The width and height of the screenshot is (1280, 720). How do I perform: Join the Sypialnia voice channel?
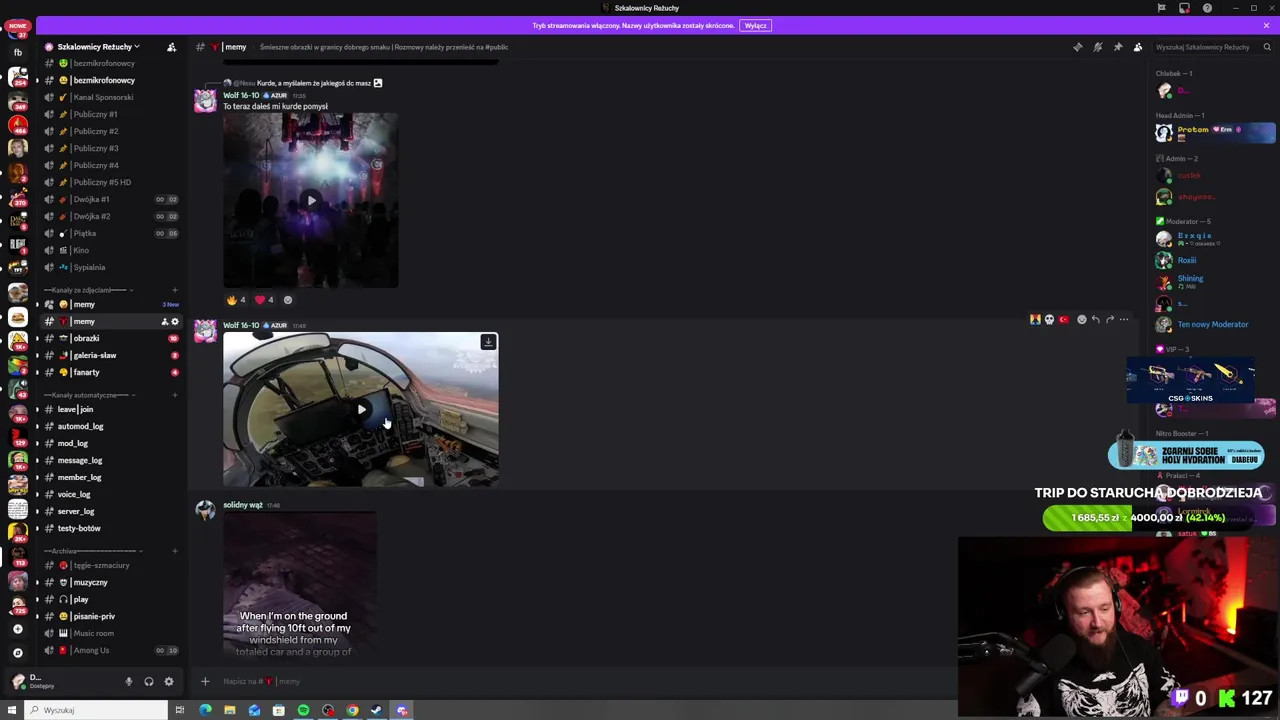pos(112,267)
